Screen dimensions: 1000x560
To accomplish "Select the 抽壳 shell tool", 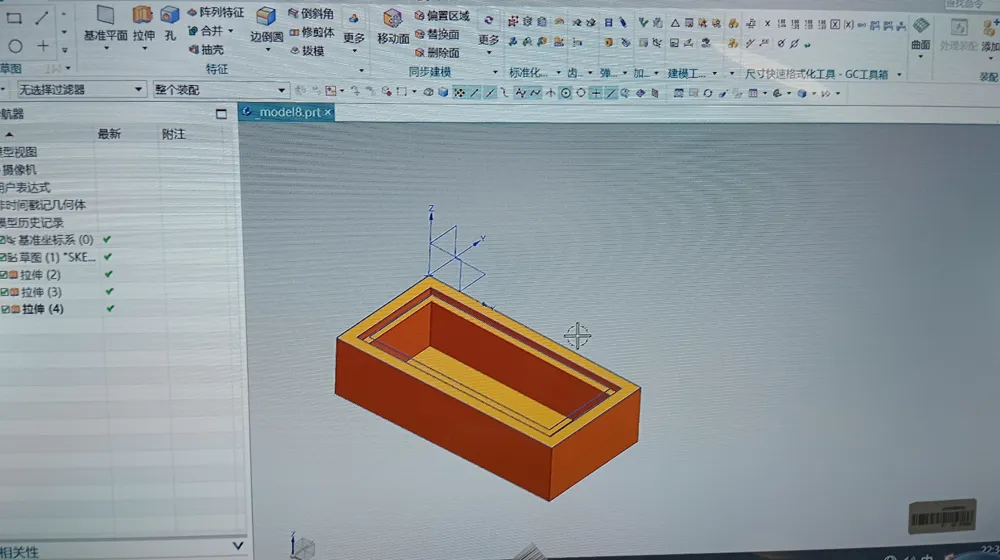I will pyautogui.click(x=207, y=50).
